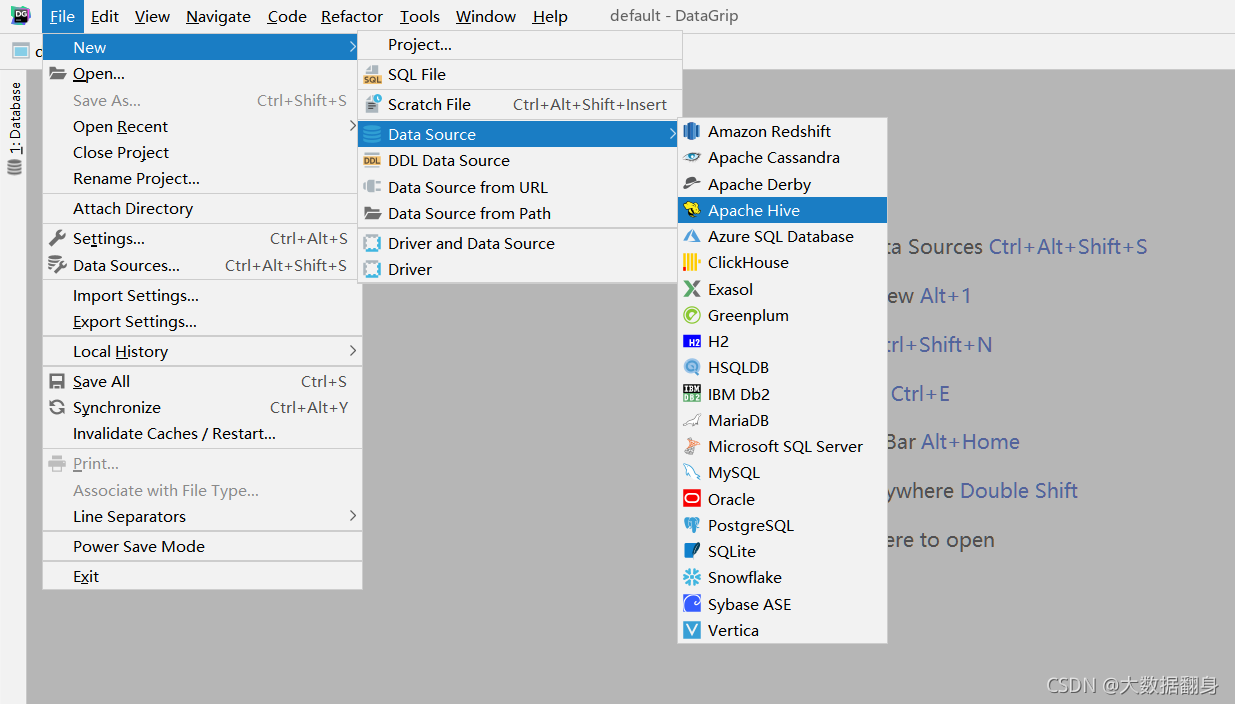1235x704 pixels.
Task: Open the Code menu
Action: (287, 16)
